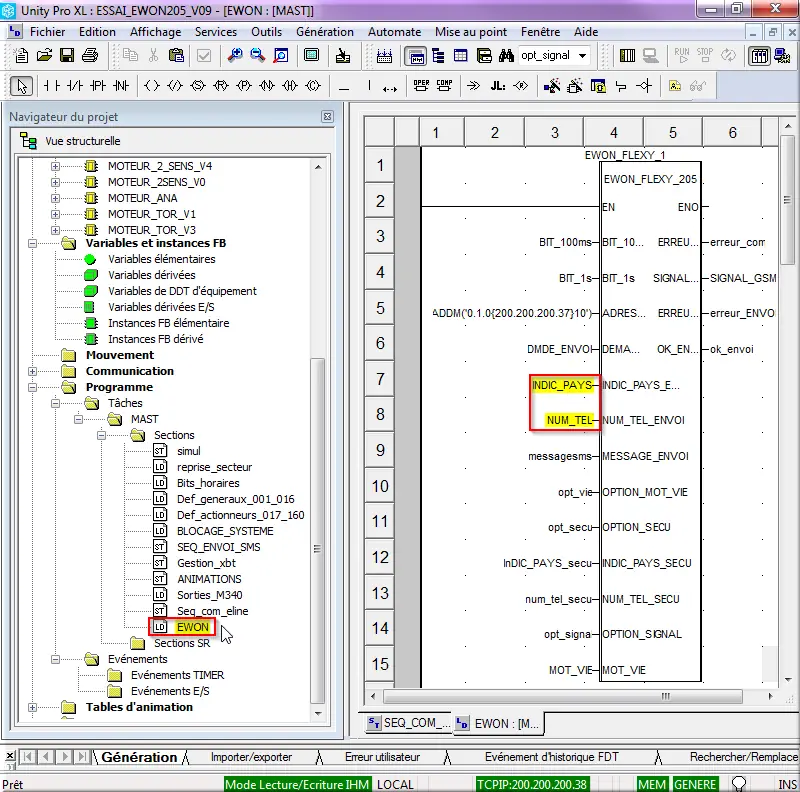Click the STOP automate icon
Screen dimensions: 800x792
705,55
